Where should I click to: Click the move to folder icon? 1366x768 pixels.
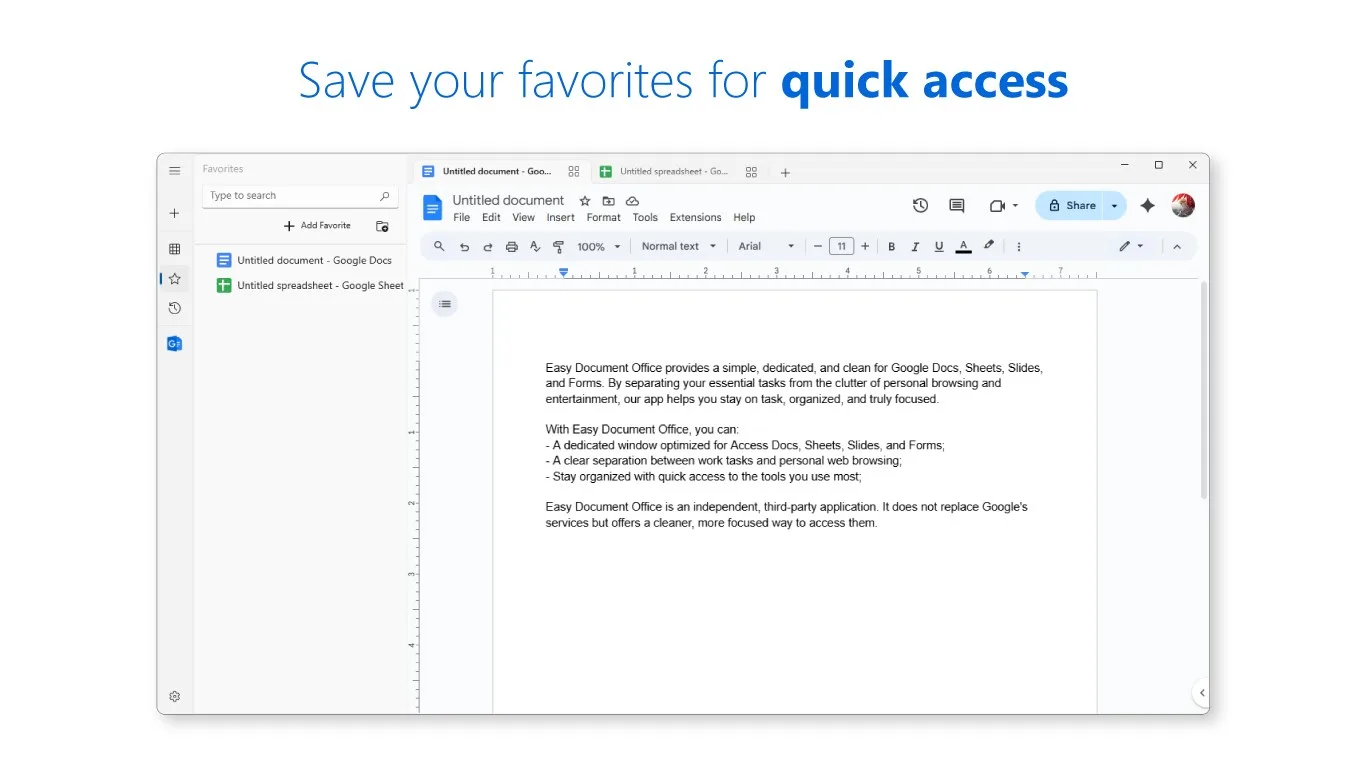[608, 201]
